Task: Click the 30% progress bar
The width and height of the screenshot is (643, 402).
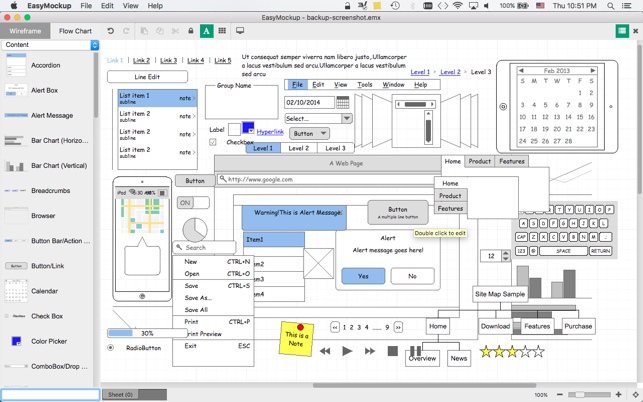Action: [147, 333]
